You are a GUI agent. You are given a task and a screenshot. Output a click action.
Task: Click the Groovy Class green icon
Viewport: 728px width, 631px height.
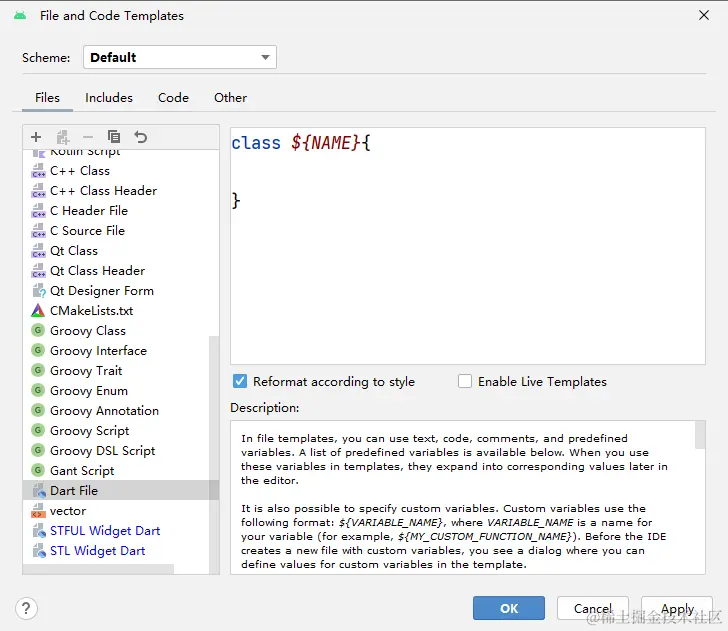[x=38, y=330]
